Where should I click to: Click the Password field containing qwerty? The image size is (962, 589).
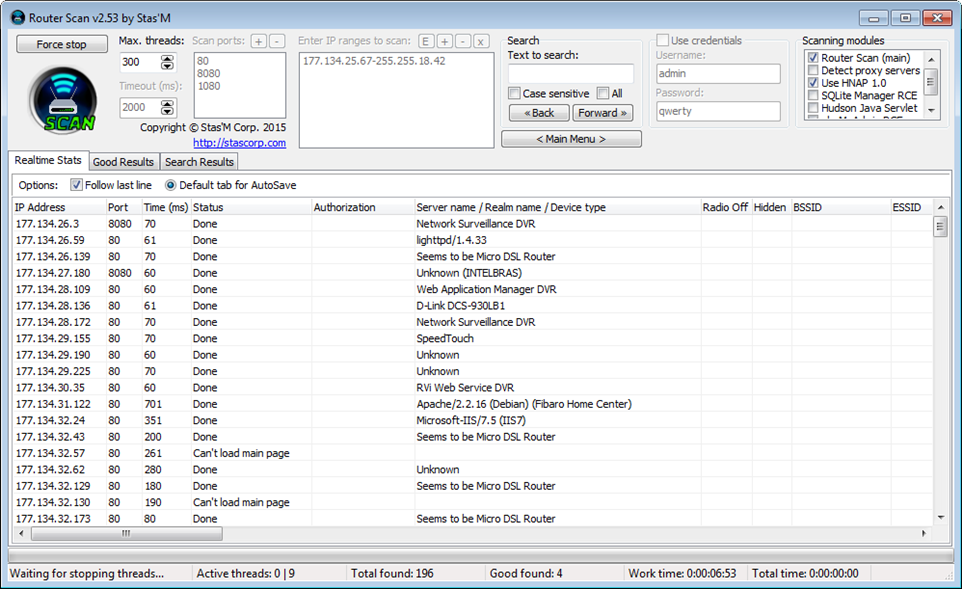[718, 112]
